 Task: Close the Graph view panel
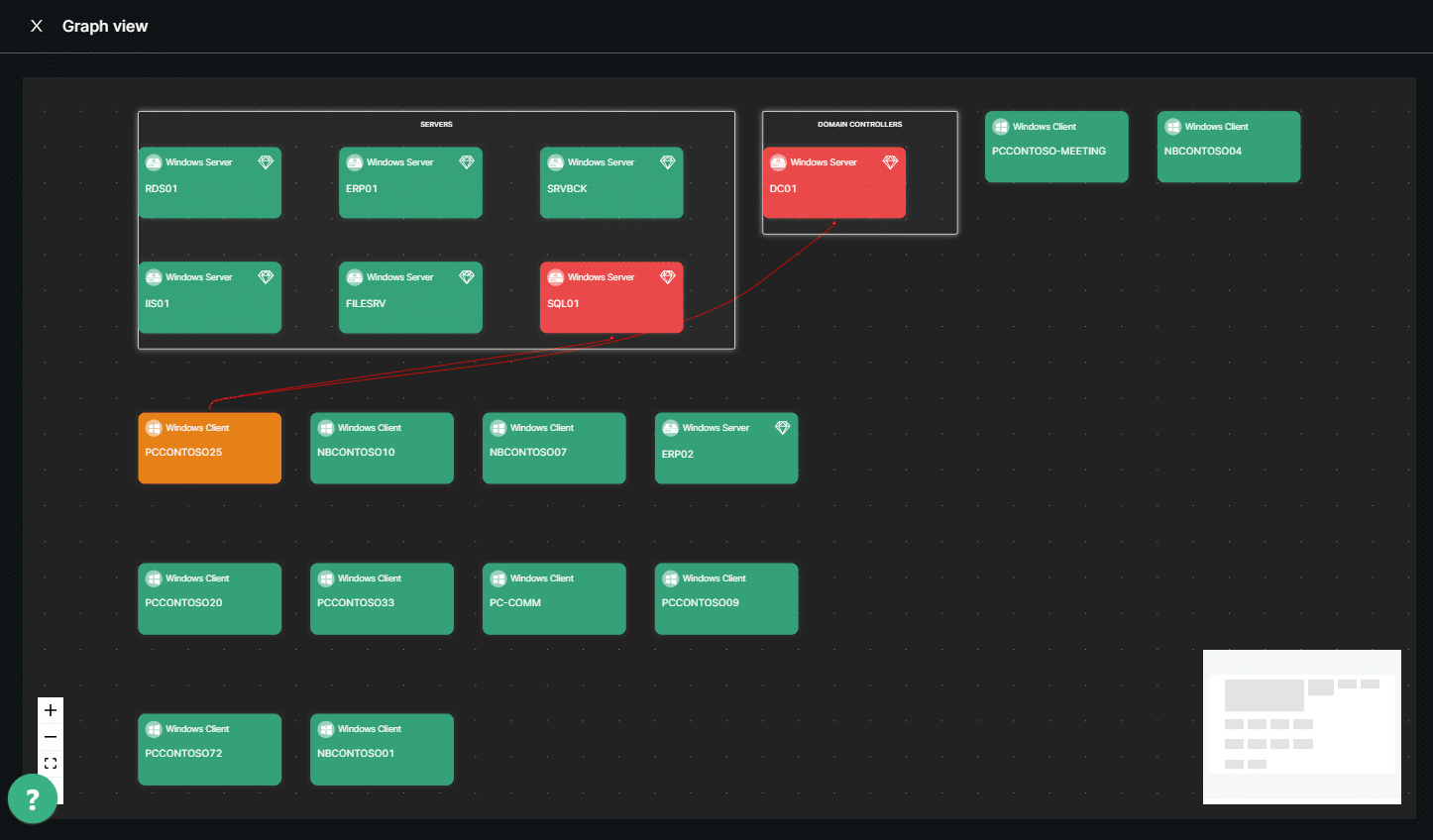(37, 26)
